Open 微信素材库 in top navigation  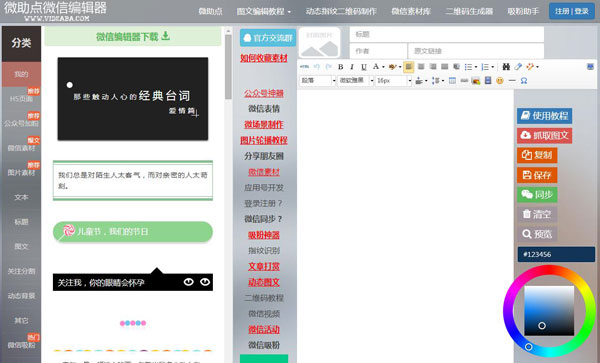pyautogui.click(x=411, y=11)
